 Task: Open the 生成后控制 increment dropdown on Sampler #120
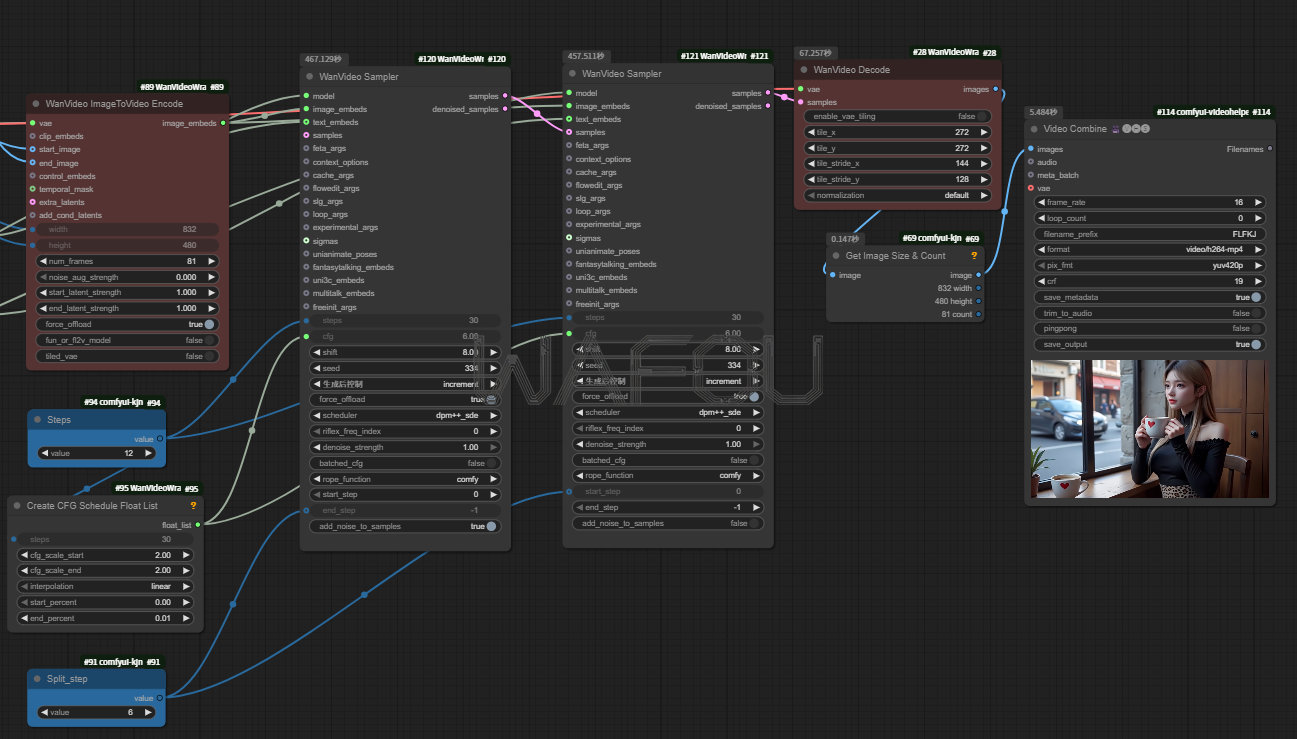pos(405,384)
